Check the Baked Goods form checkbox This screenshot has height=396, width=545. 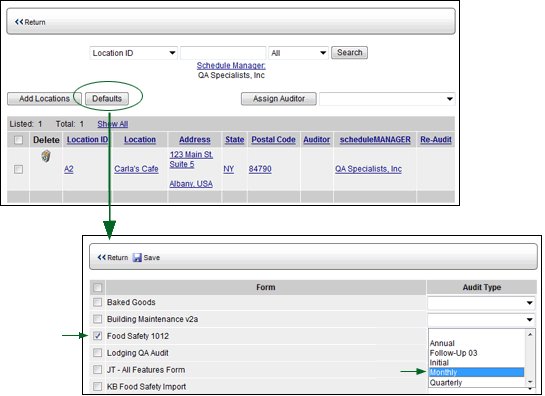pyautogui.click(x=98, y=302)
